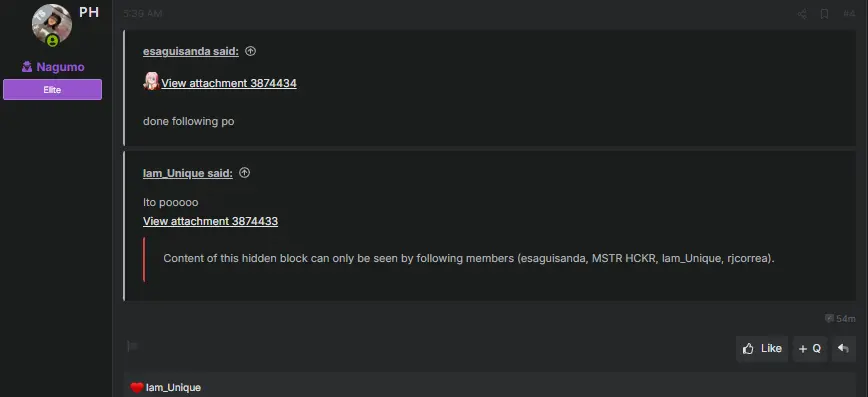Click the reply arrow button
Screen dimensions: 868x397
[844, 349]
